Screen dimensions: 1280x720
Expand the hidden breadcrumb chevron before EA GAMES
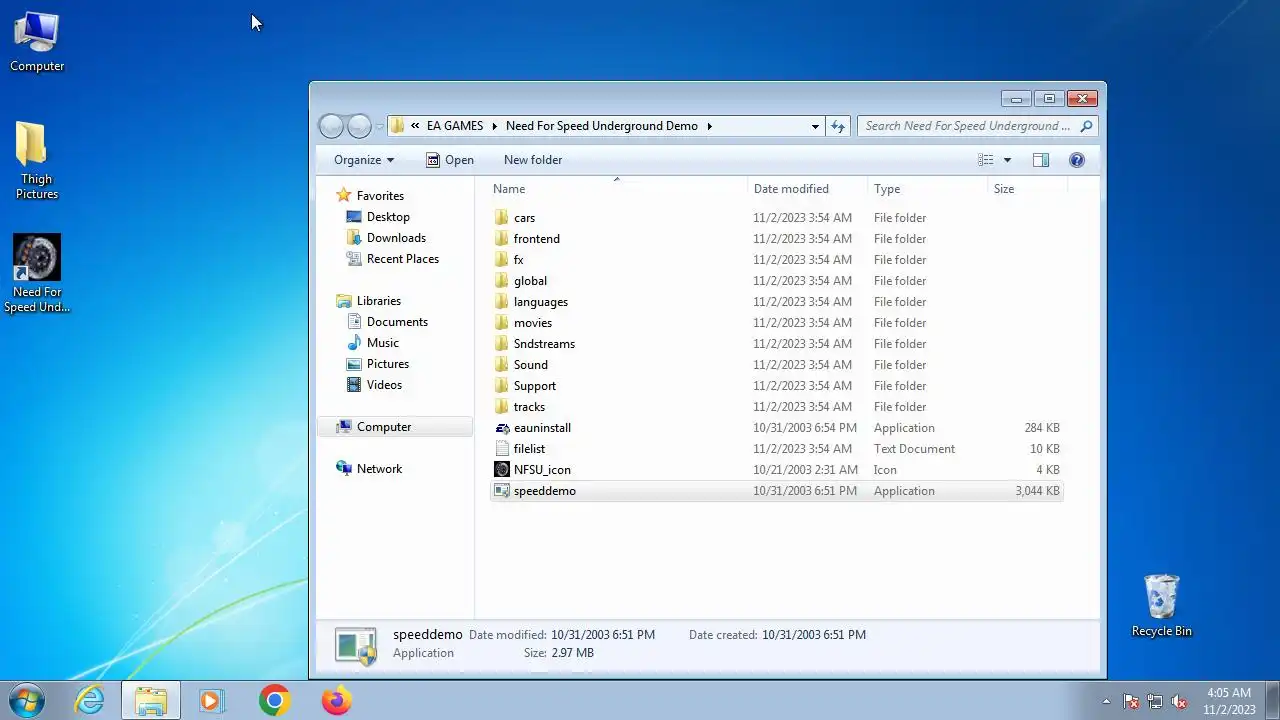coord(414,126)
